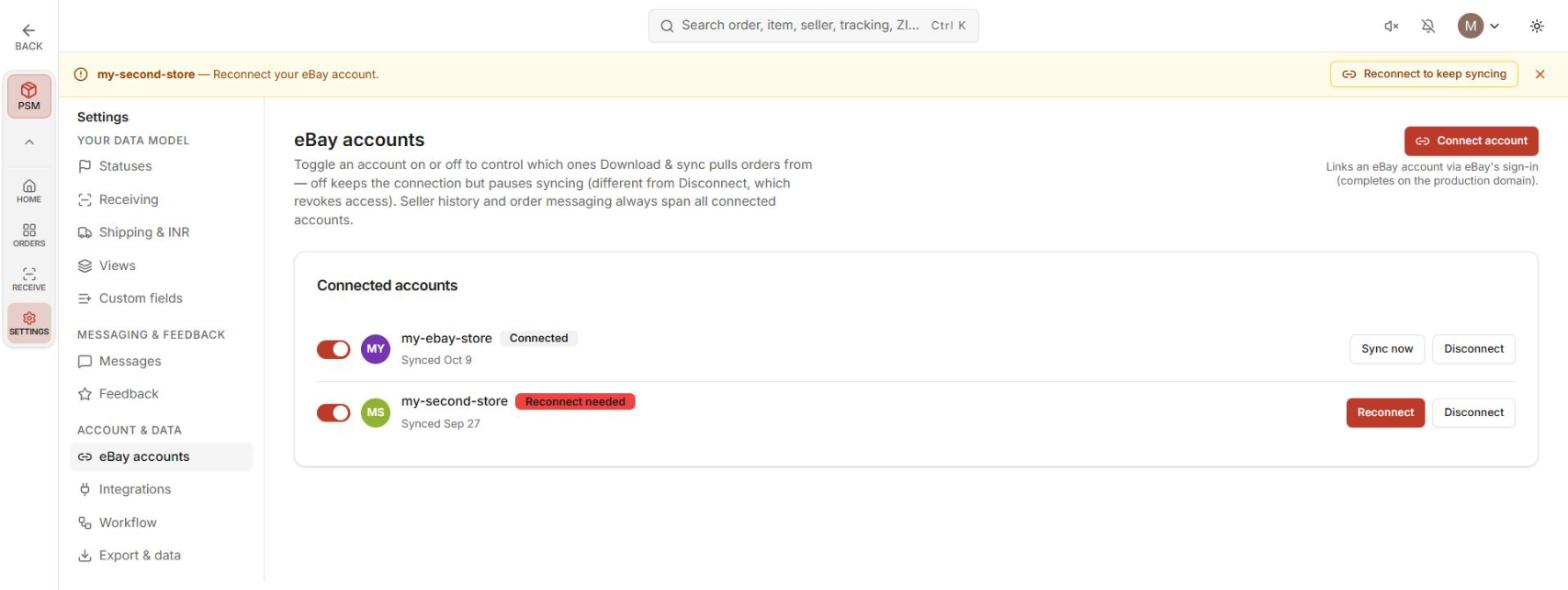The image size is (1568, 590).
Task: Open the PSM app icon
Action: 29,96
